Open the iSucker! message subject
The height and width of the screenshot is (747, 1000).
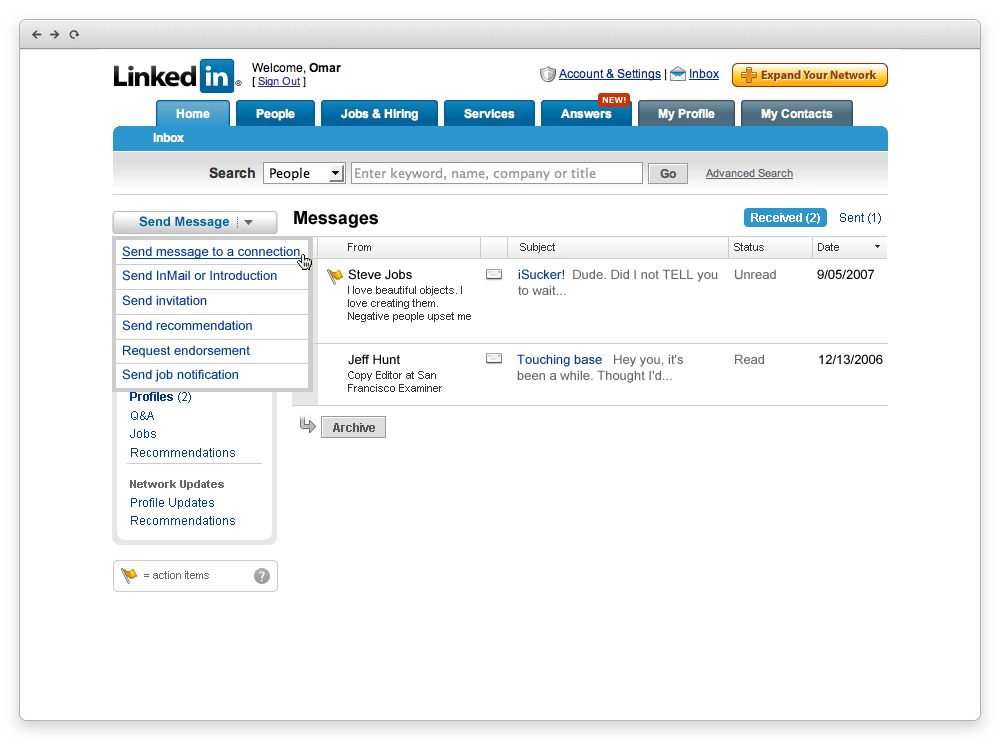541,274
